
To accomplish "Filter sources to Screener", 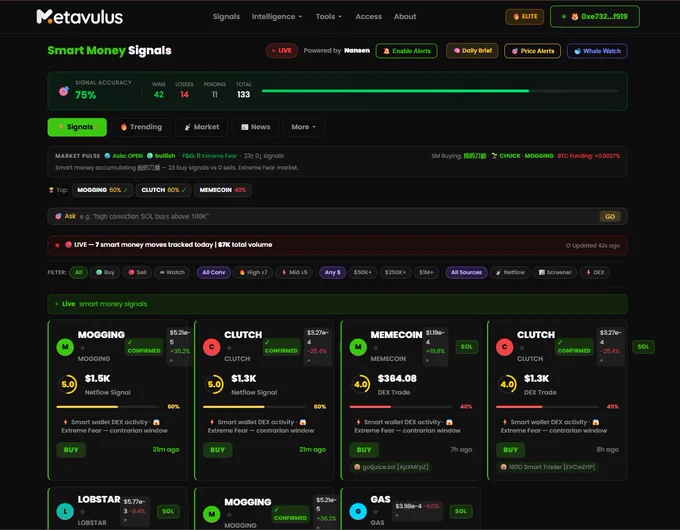I will click(555, 272).
